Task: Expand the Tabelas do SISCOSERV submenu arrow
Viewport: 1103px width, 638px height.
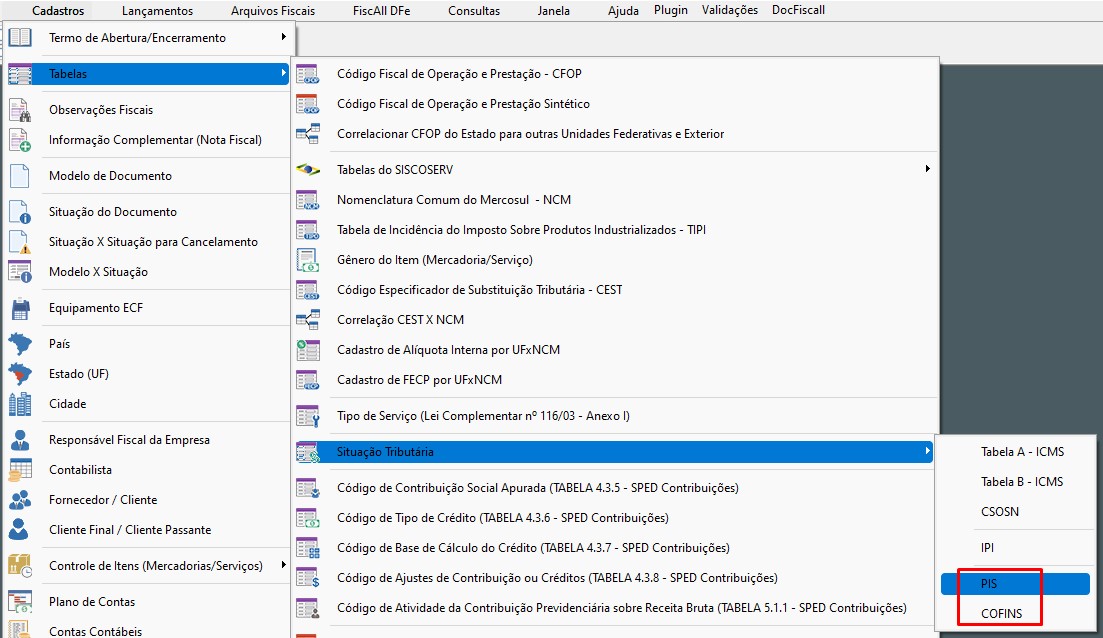Action: pyautogui.click(x=928, y=169)
